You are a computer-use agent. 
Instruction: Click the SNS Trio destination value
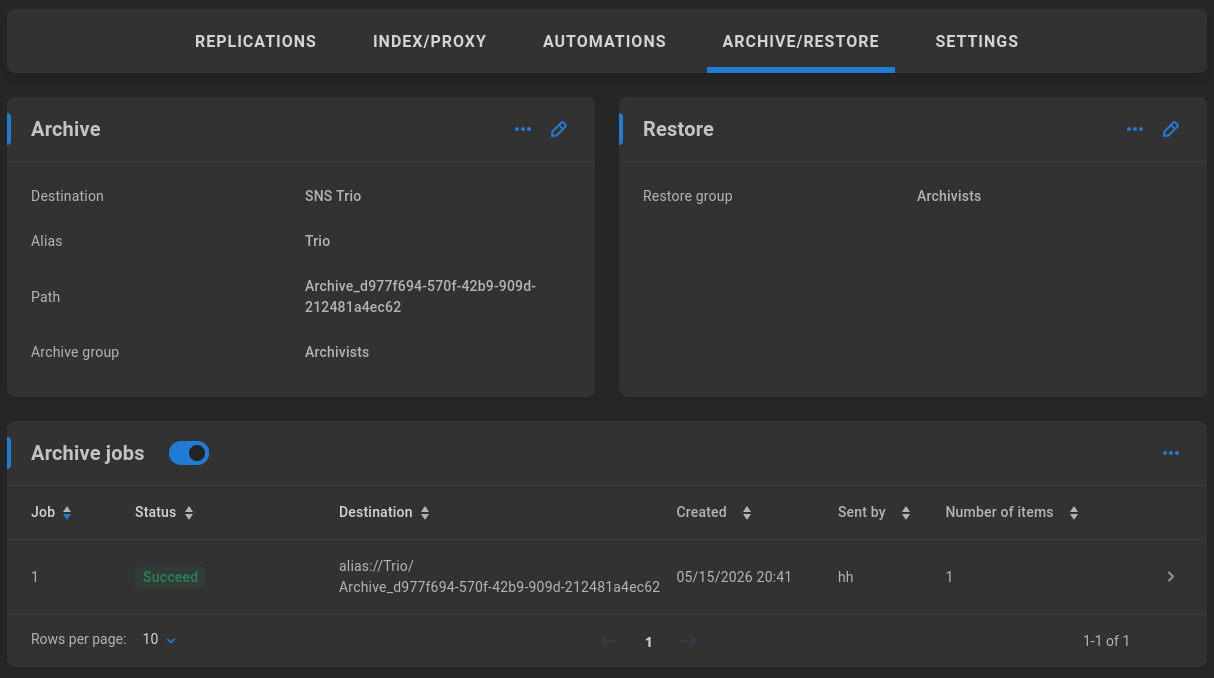tap(333, 196)
